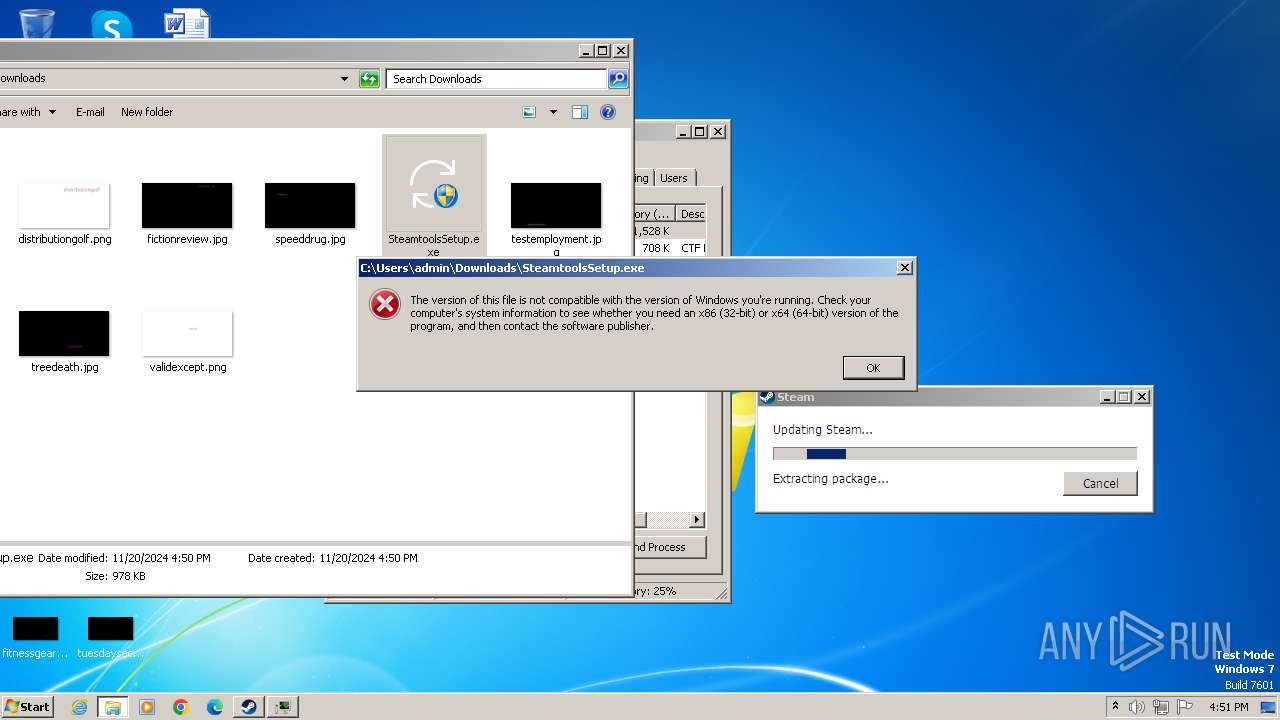Click the Windows Explorer taskbar icon
This screenshot has width=1280, height=720.
pyautogui.click(x=113, y=707)
